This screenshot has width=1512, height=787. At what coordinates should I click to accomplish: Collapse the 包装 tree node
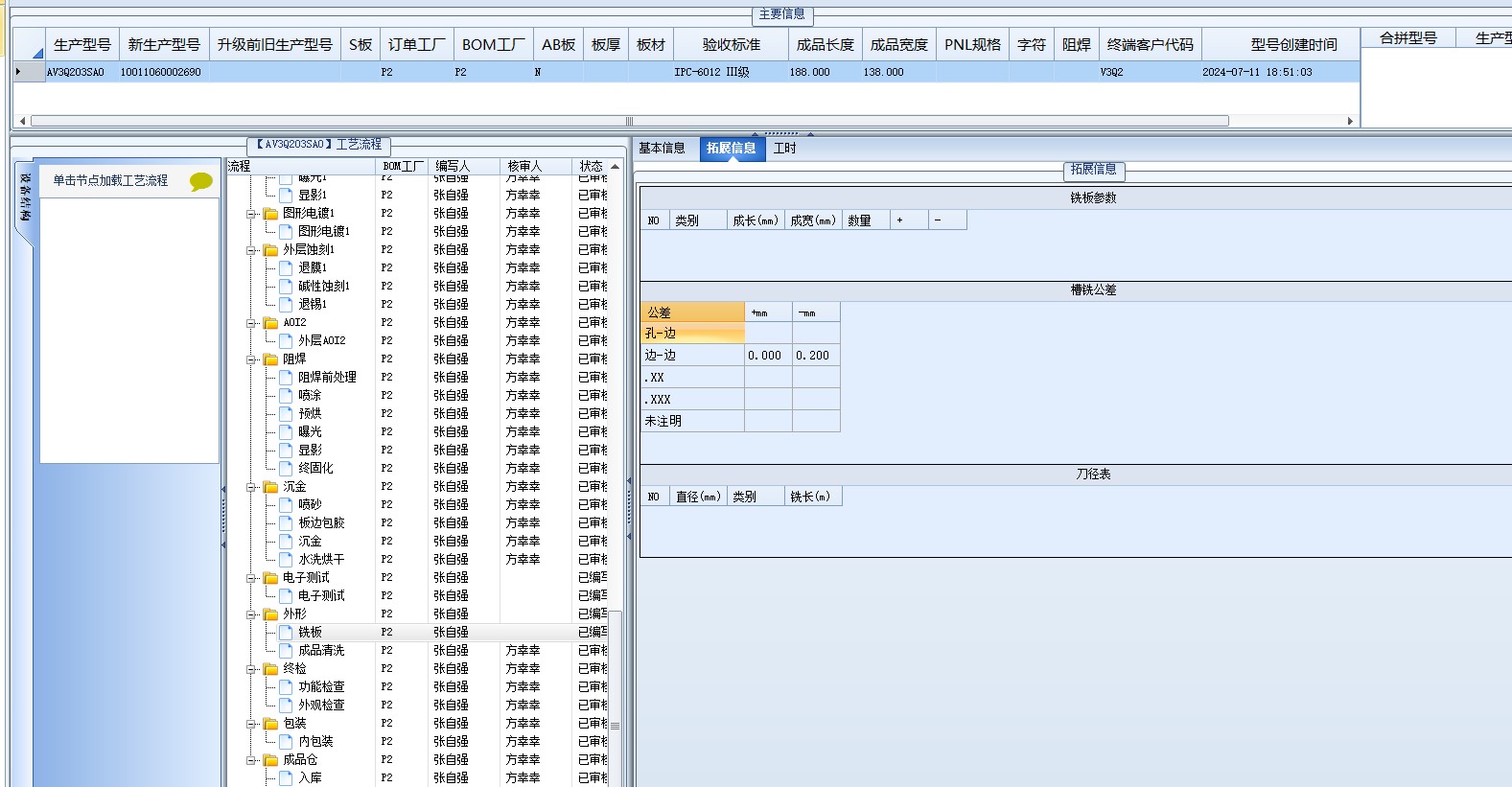pyautogui.click(x=250, y=724)
